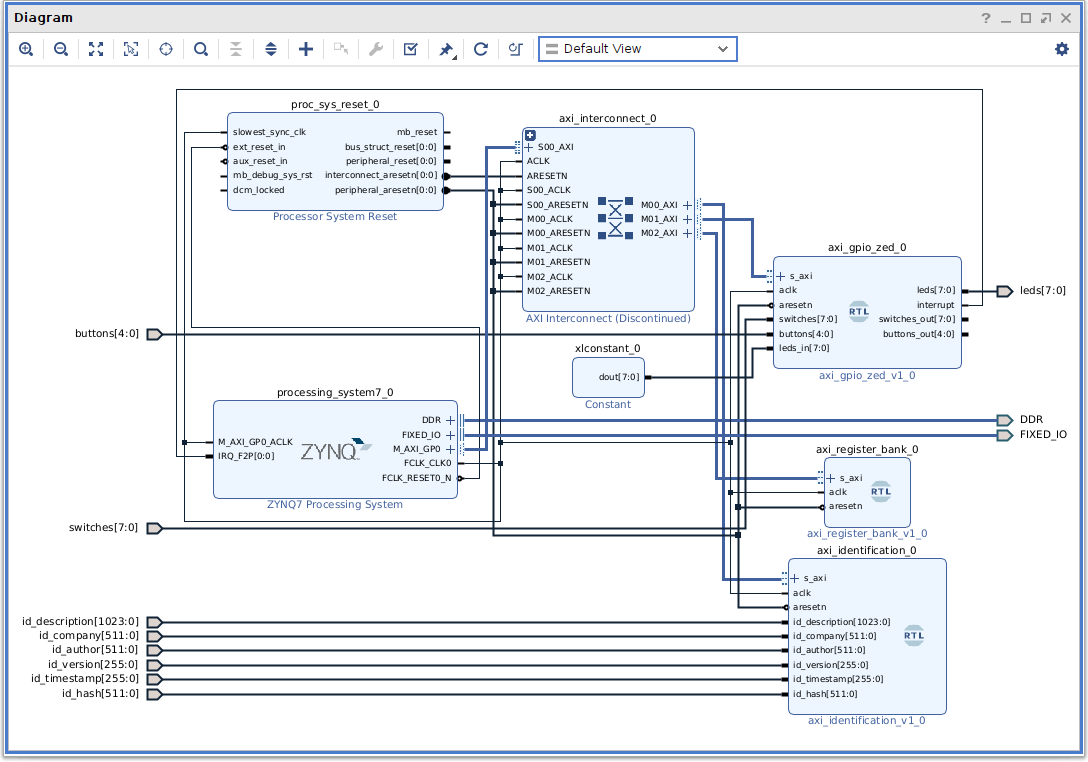The width and height of the screenshot is (1088, 762).
Task: Open help with the question mark button
Action: click(x=986, y=18)
